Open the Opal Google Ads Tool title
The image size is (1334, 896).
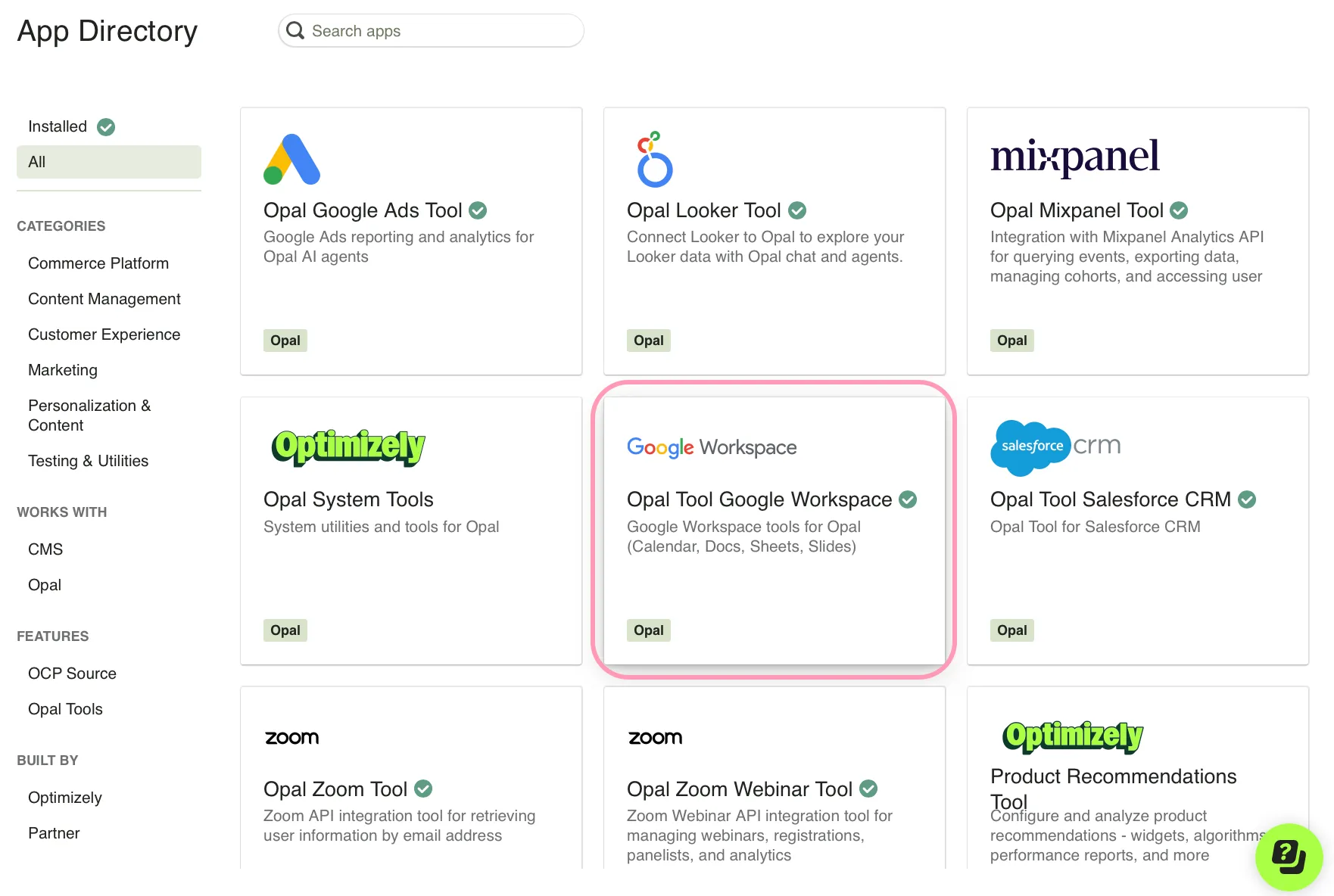pos(363,210)
